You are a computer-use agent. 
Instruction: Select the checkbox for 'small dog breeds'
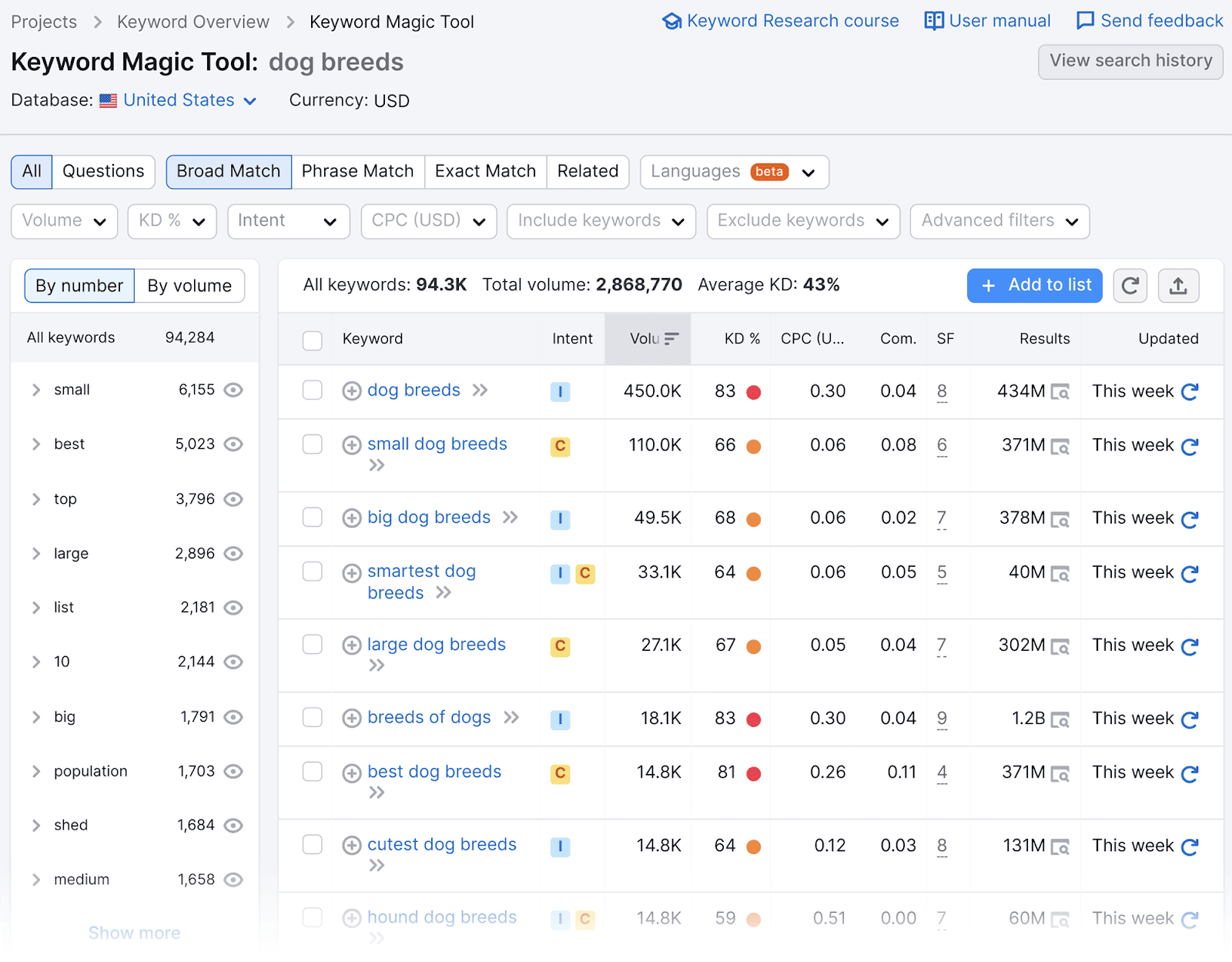click(313, 444)
